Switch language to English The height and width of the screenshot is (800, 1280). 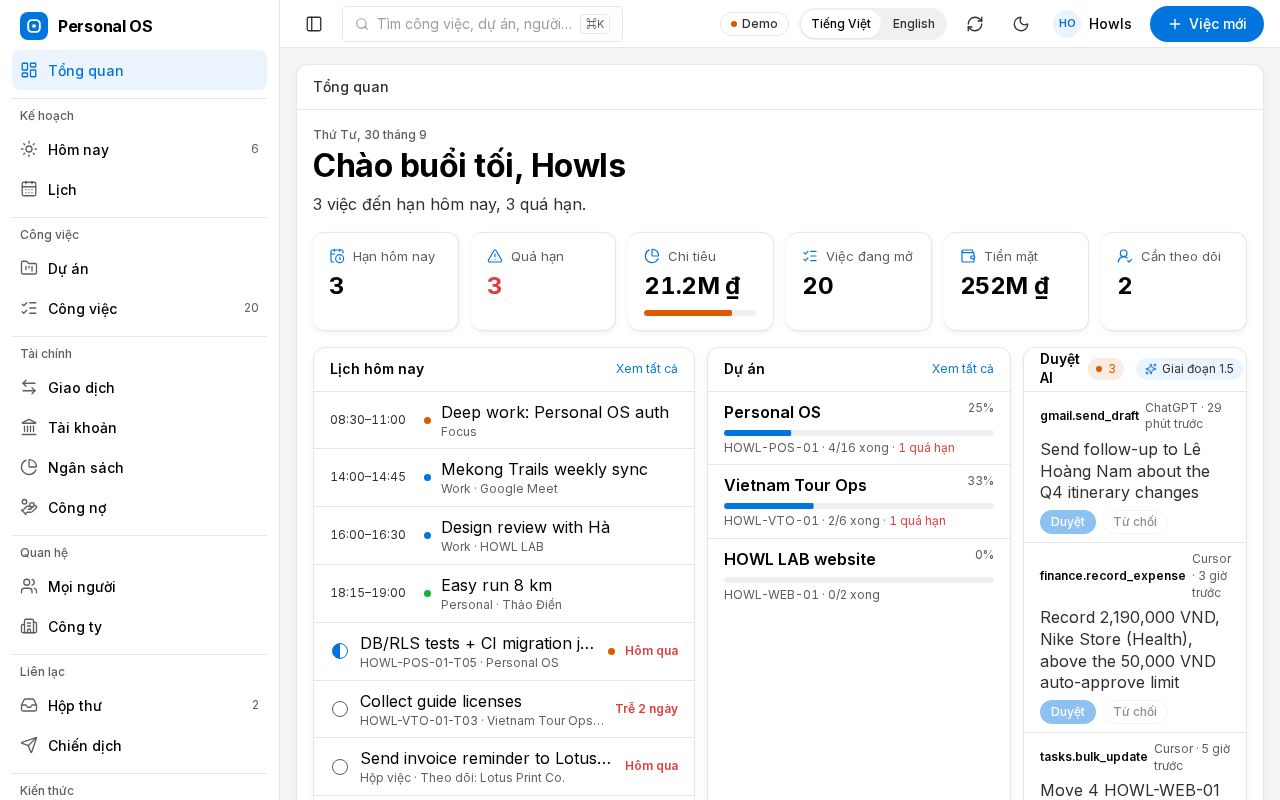(913, 24)
